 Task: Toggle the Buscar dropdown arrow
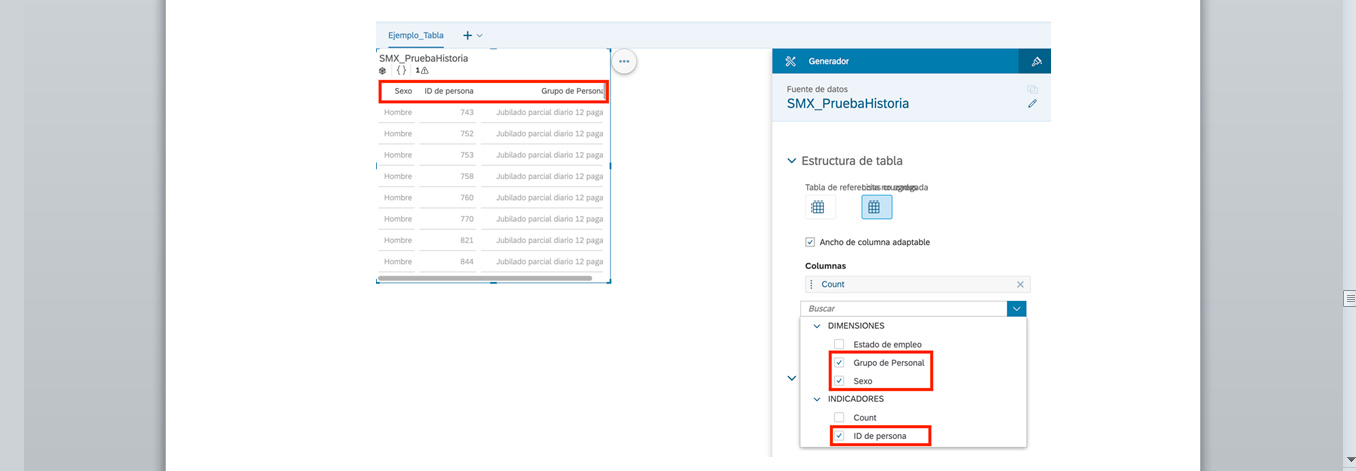pyautogui.click(x=1017, y=309)
